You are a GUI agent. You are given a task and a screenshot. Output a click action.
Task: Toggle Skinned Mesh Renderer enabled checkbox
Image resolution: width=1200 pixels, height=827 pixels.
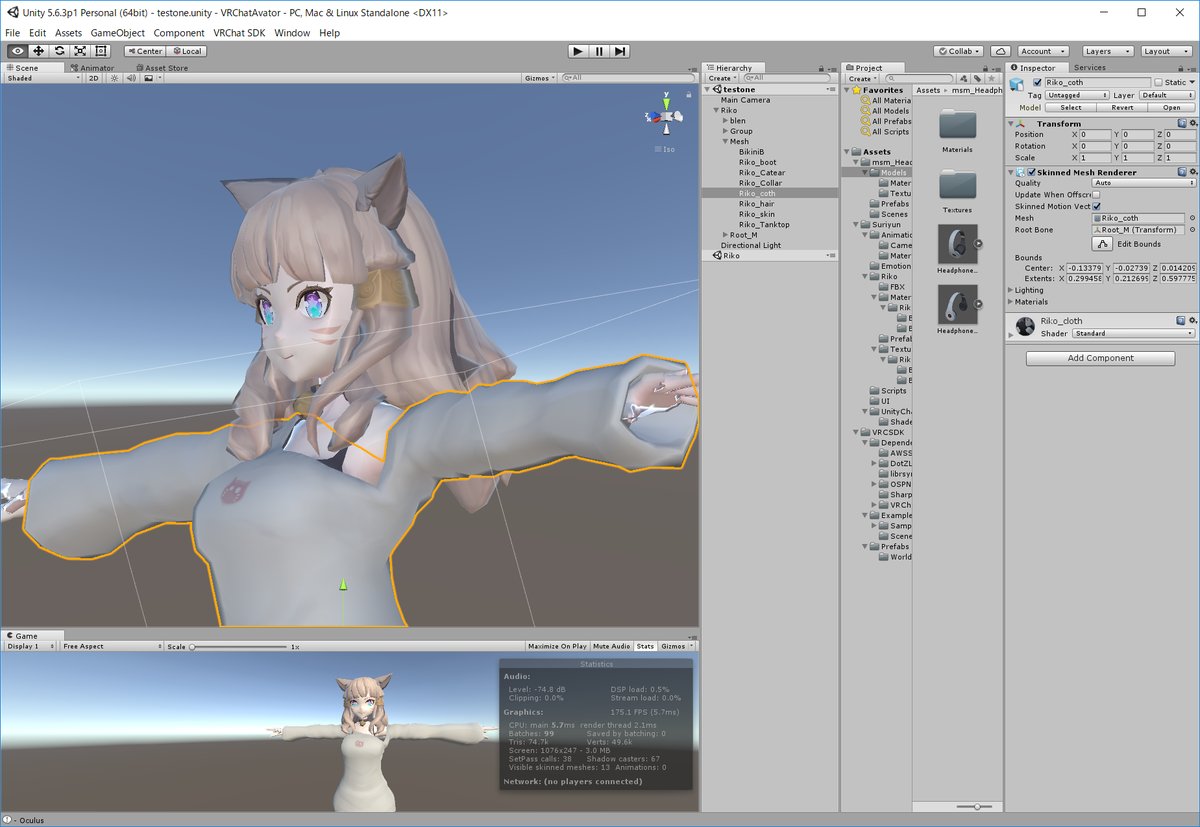coord(1032,172)
